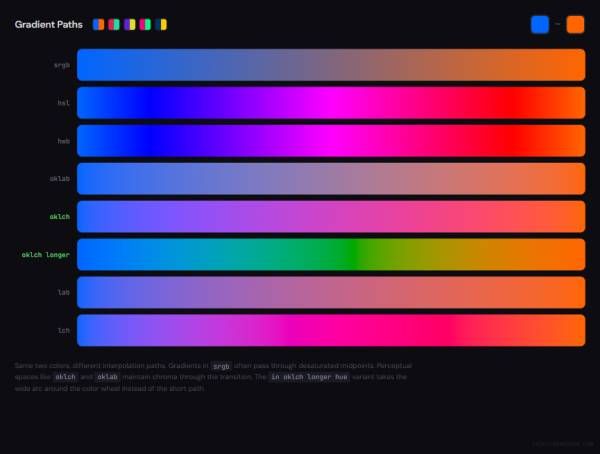Open the blue start color picker
The height and width of the screenshot is (454, 600).
540,24
